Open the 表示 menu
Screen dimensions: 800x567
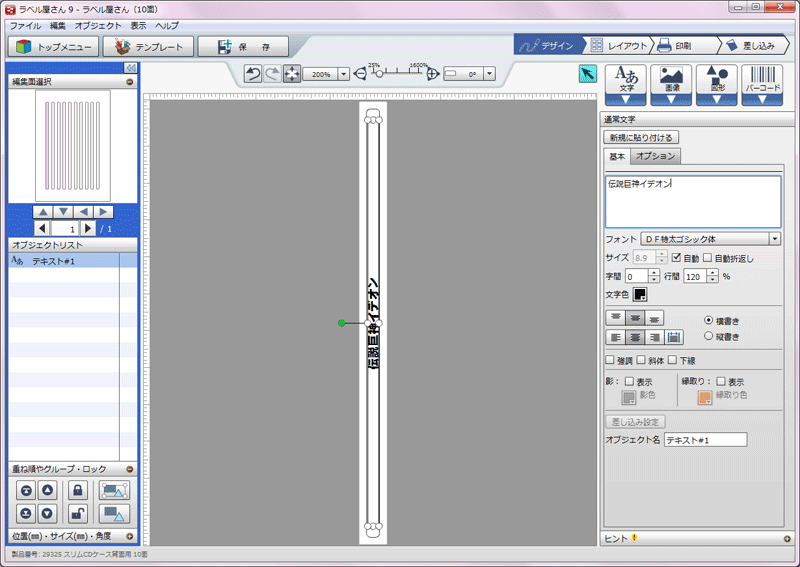[138, 26]
